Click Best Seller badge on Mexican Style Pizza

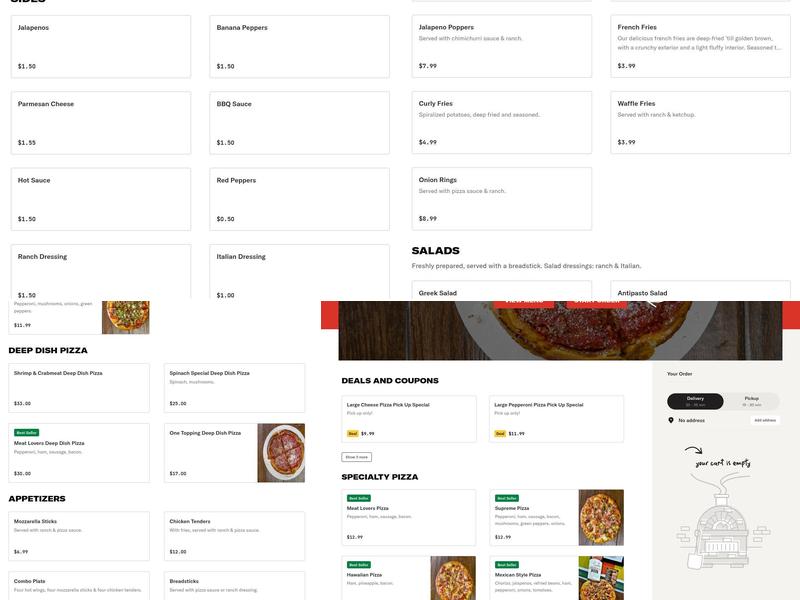(507, 563)
